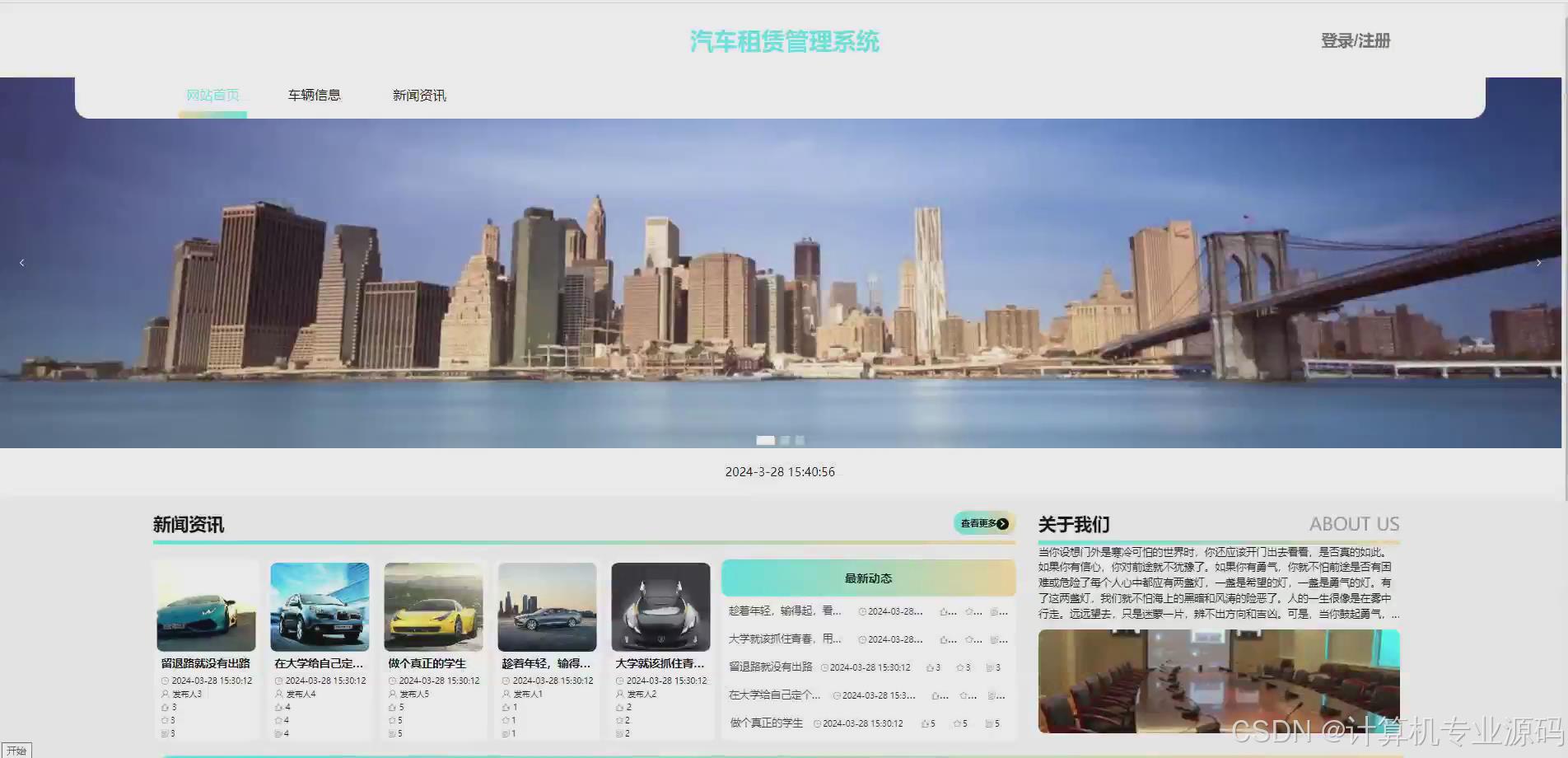
Task: Open comments on the 在大学给自己定 card
Action: tap(277, 732)
